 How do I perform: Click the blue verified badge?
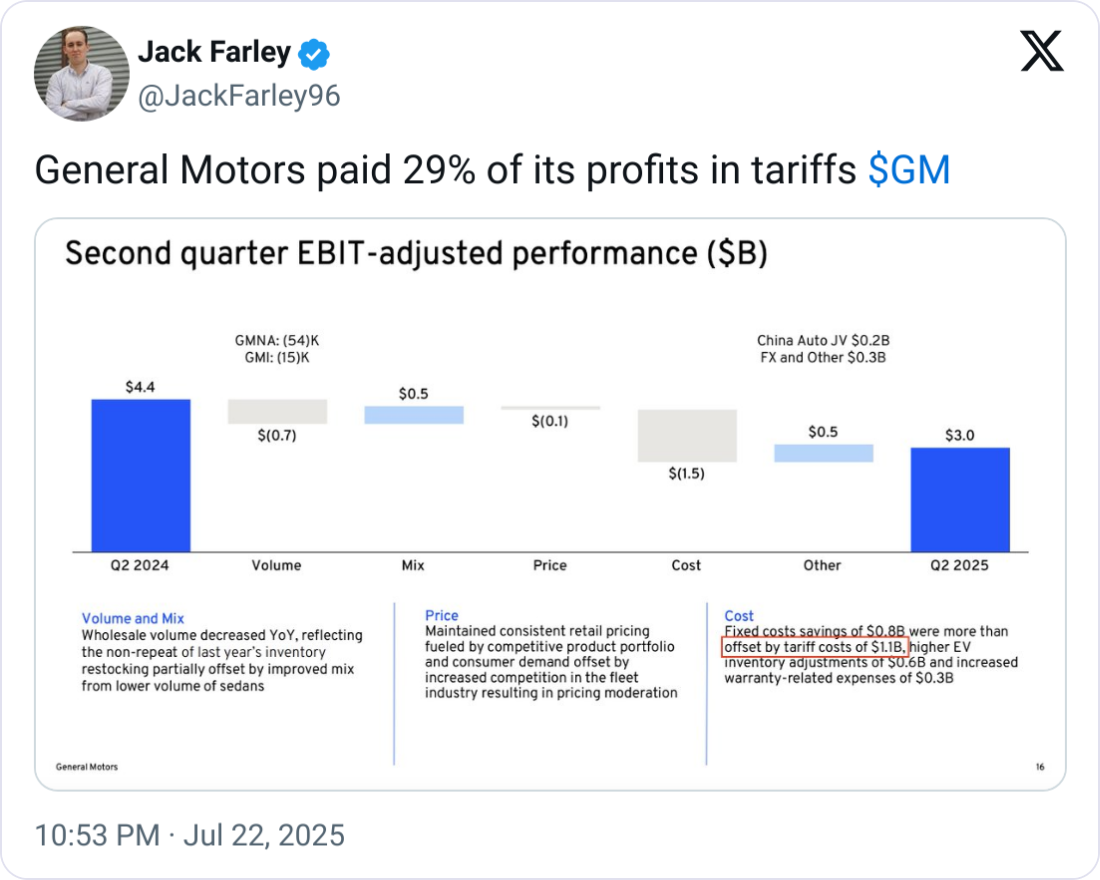[314, 54]
